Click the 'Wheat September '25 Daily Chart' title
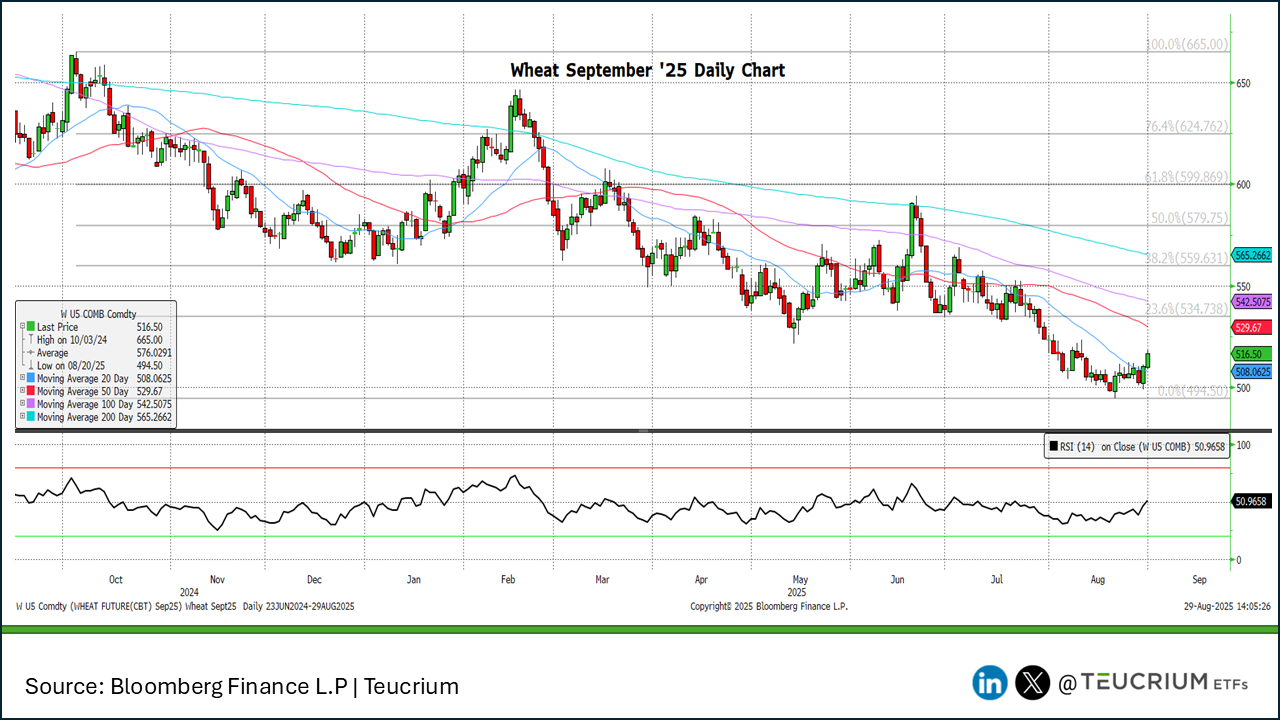Screen dimensions: 1280x720 click(647, 70)
